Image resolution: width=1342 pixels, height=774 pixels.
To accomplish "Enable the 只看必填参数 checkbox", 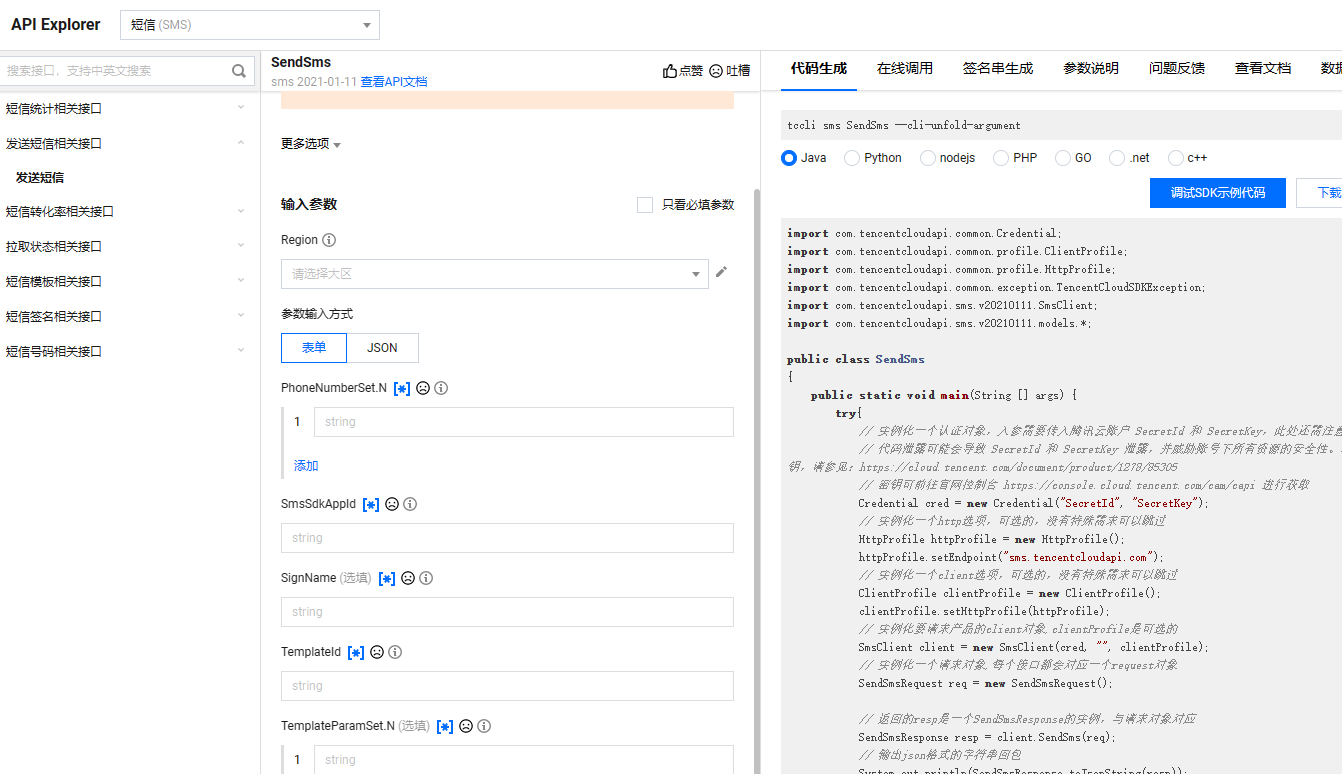I will (645, 205).
